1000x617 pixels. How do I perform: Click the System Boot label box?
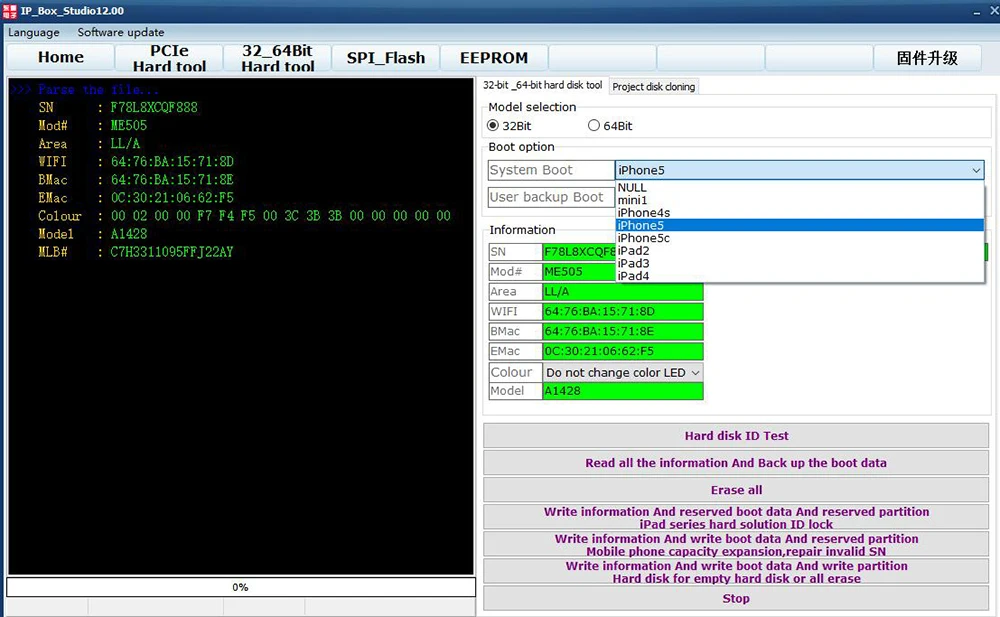coord(551,170)
